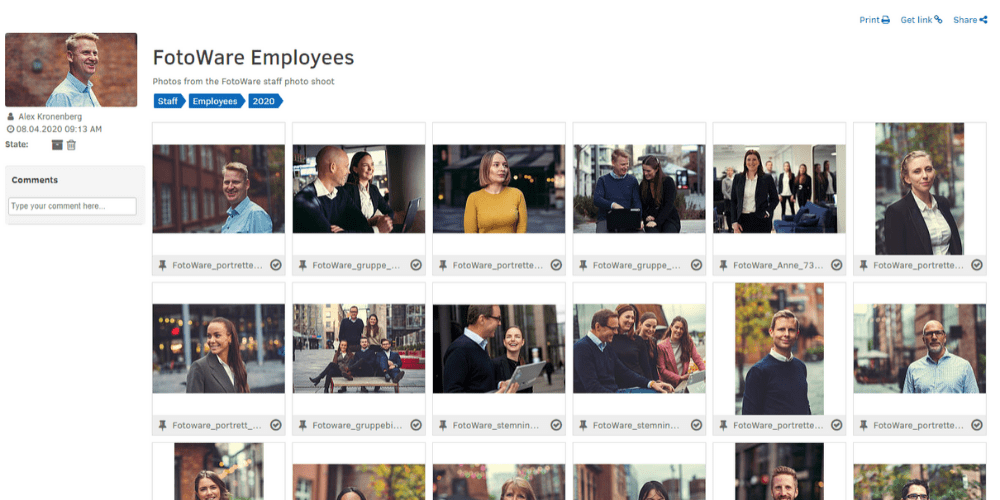This screenshot has height=500, width=1000.
Task: Click the 08.04.2020 09:13 AM timestamp
Action: [x=59, y=129]
